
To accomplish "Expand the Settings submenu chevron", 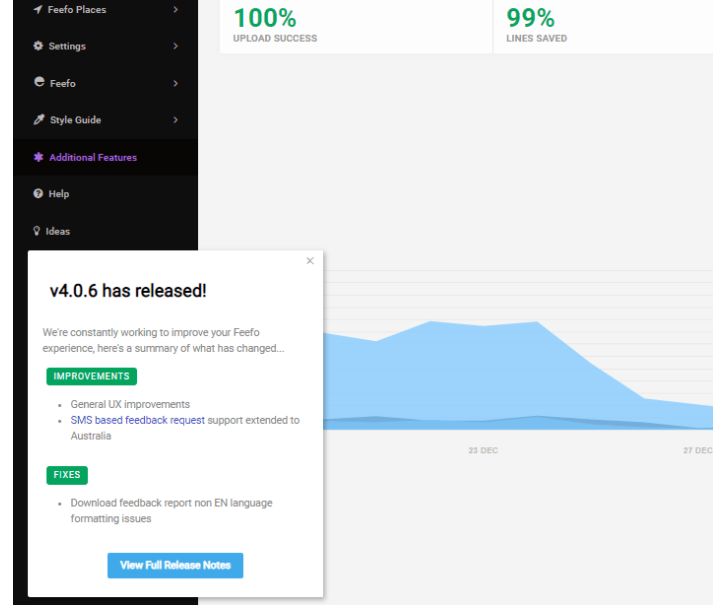I will pos(175,46).
